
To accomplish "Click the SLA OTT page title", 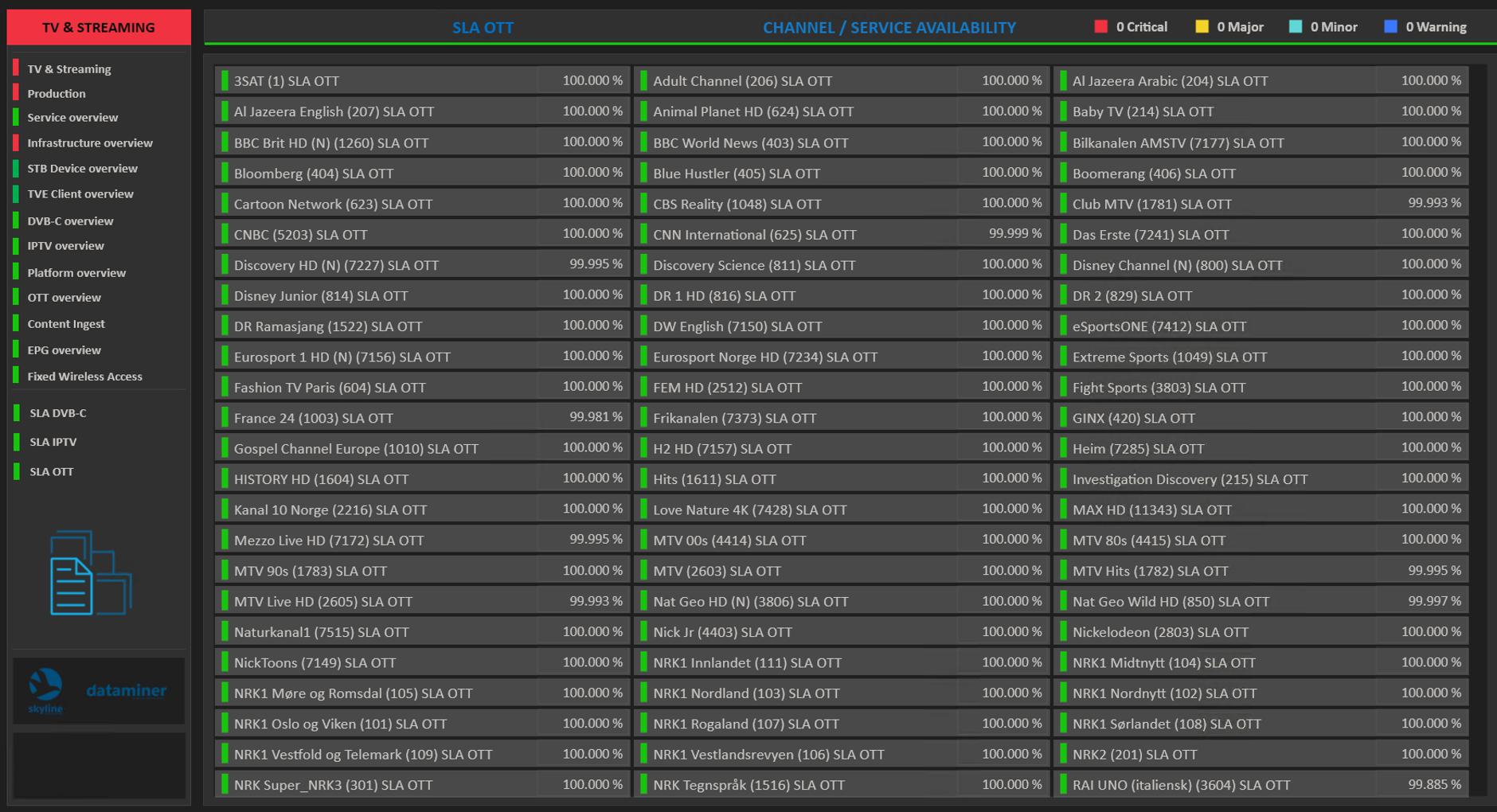I will coord(483,28).
